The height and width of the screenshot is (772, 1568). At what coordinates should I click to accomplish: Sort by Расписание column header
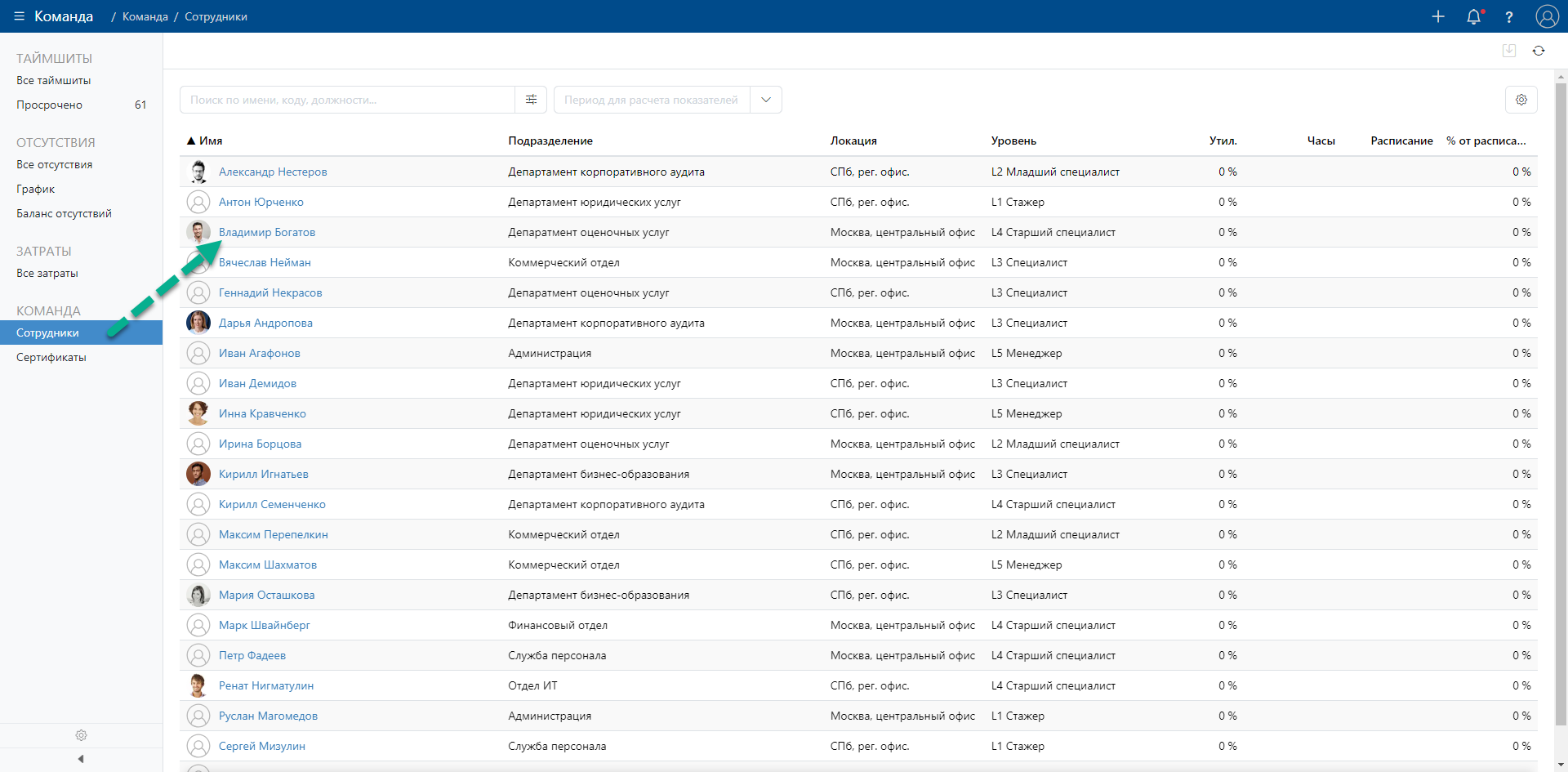pyautogui.click(x=1401, y=141)
